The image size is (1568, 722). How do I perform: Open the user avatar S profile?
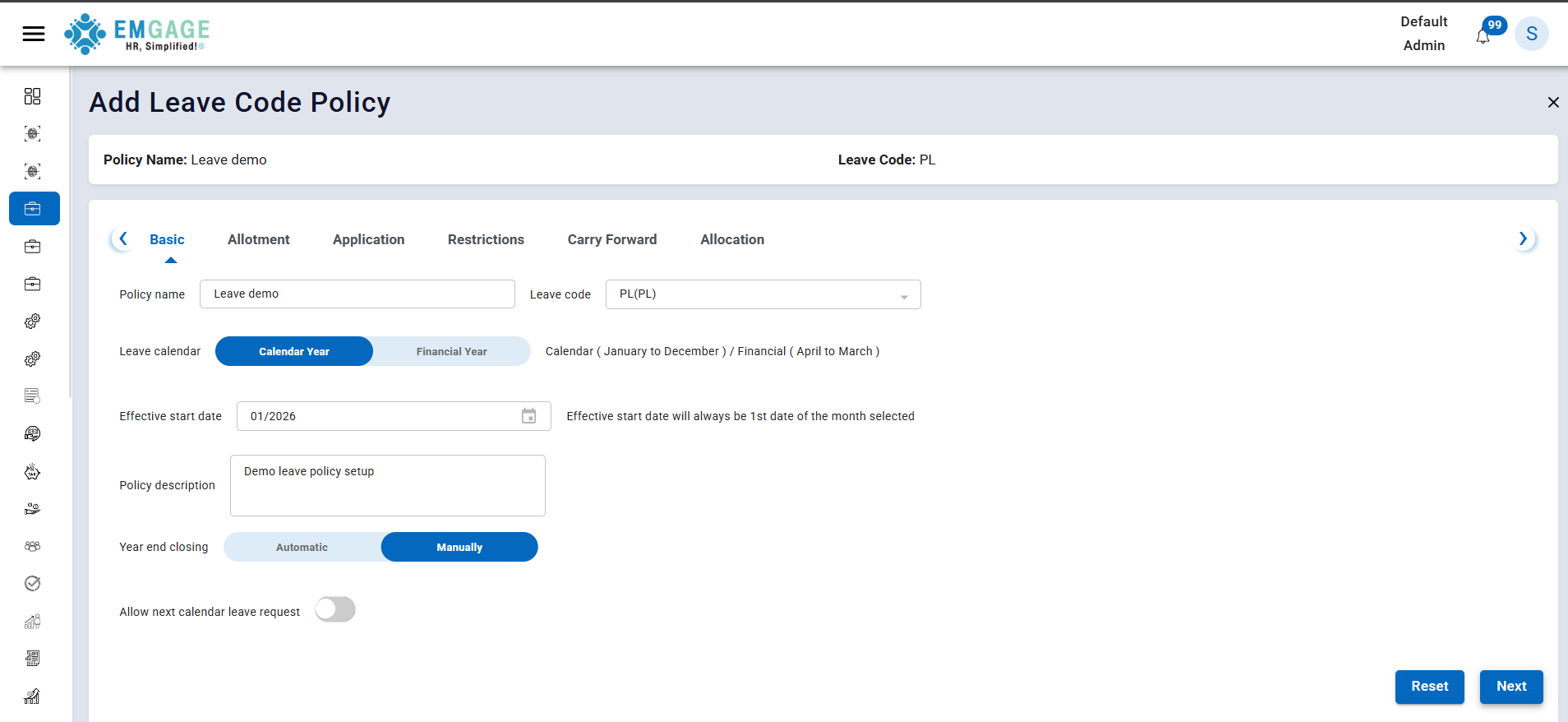point(1531,34)
